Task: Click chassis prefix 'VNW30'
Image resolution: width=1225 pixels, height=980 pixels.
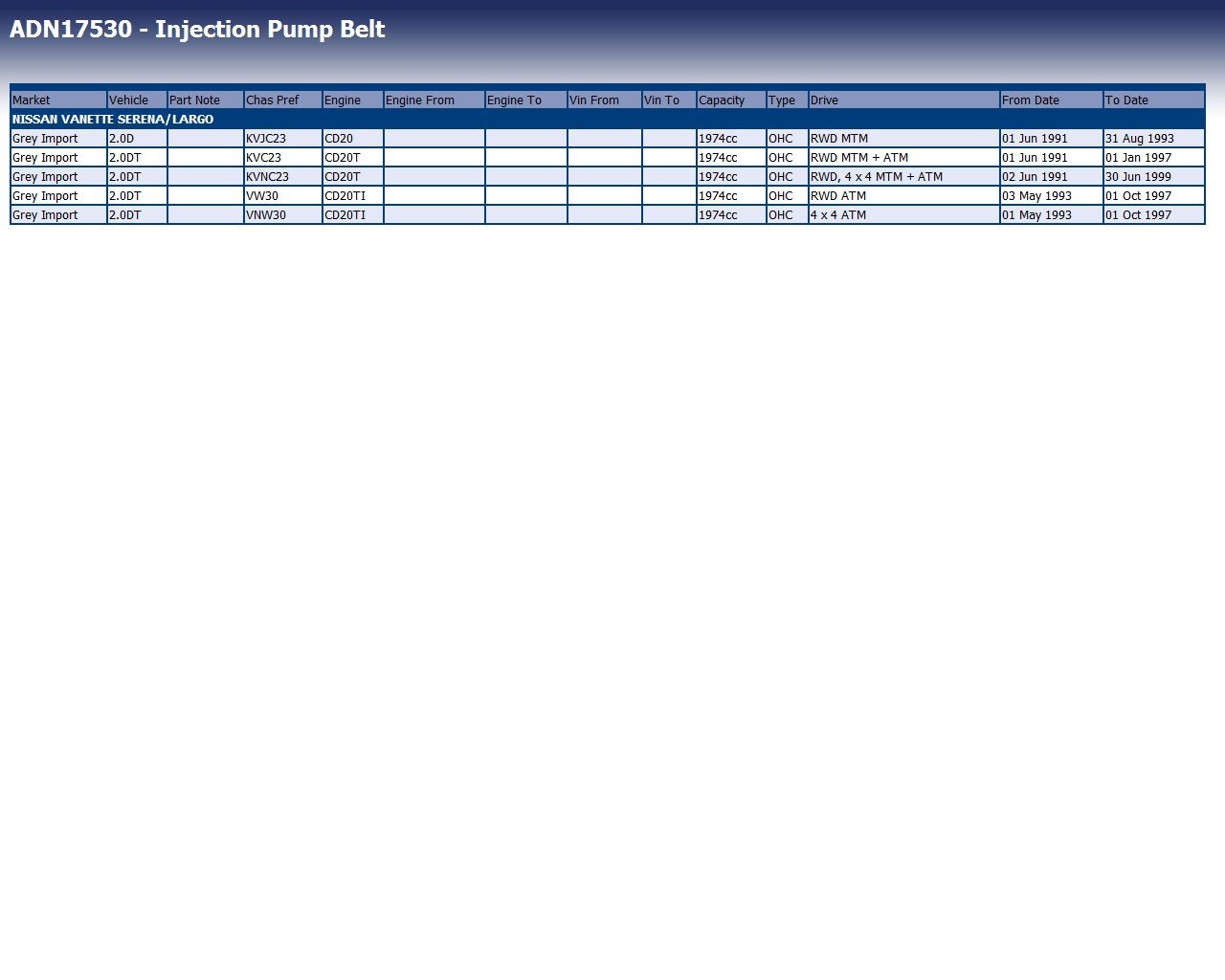Action: (x=283, y=214)
